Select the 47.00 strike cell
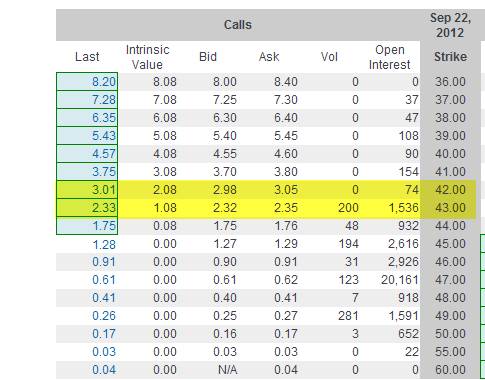 (x=450, y=280)
